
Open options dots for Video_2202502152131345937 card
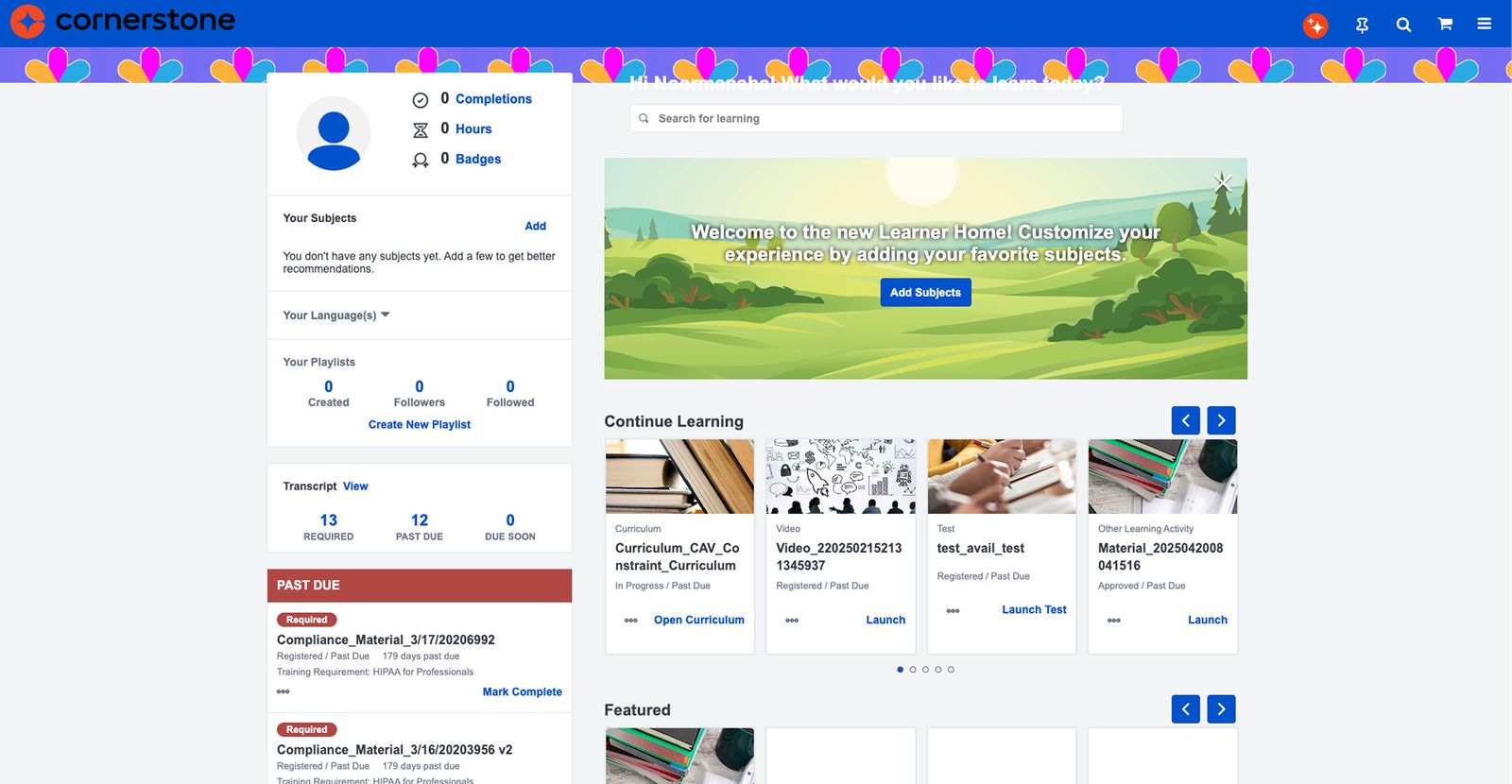pyautogui.click(x=792, y=621)
